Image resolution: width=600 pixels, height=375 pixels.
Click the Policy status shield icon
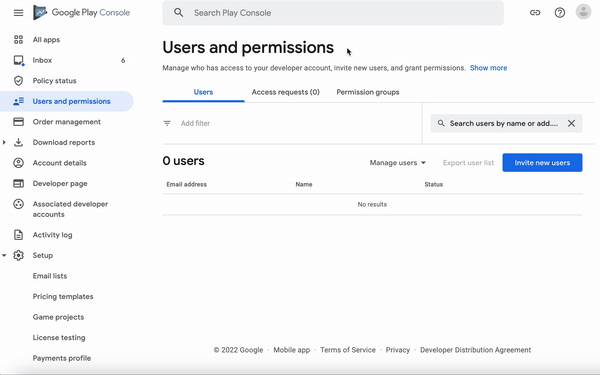(x=18, y=81)
